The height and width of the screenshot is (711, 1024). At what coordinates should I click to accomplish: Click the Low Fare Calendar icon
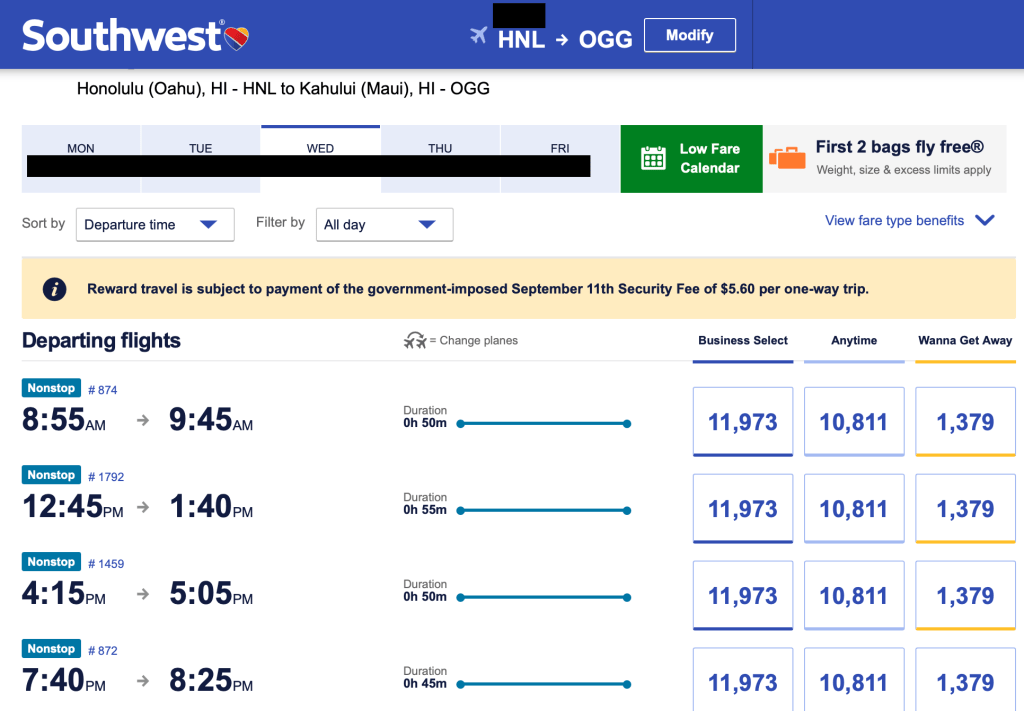653,158
